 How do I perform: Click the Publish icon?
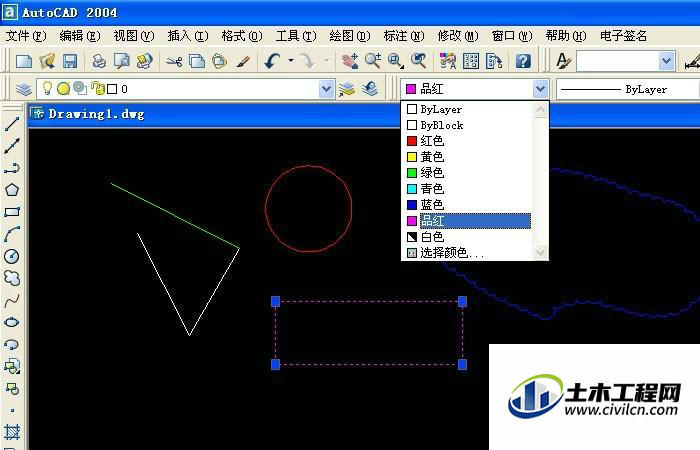pyautogui.click(x=144, y=61)
